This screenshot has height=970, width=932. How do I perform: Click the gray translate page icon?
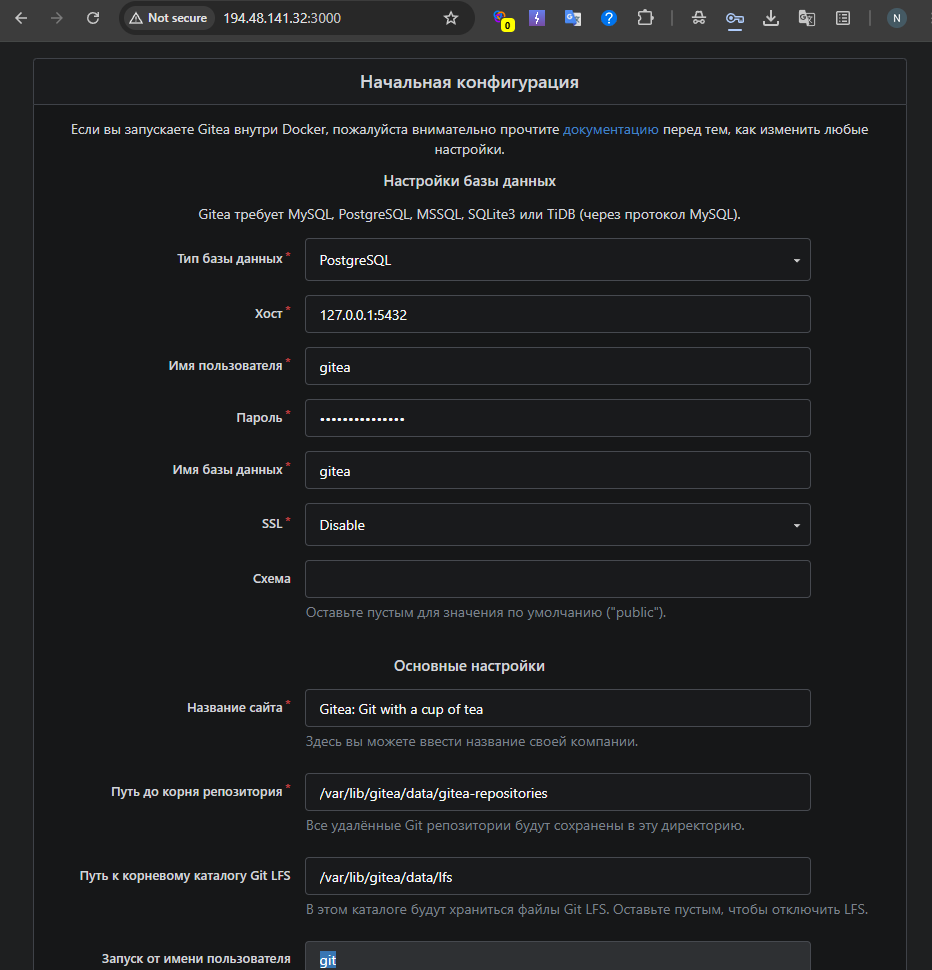pyautogui.click(x=806, y=19)
